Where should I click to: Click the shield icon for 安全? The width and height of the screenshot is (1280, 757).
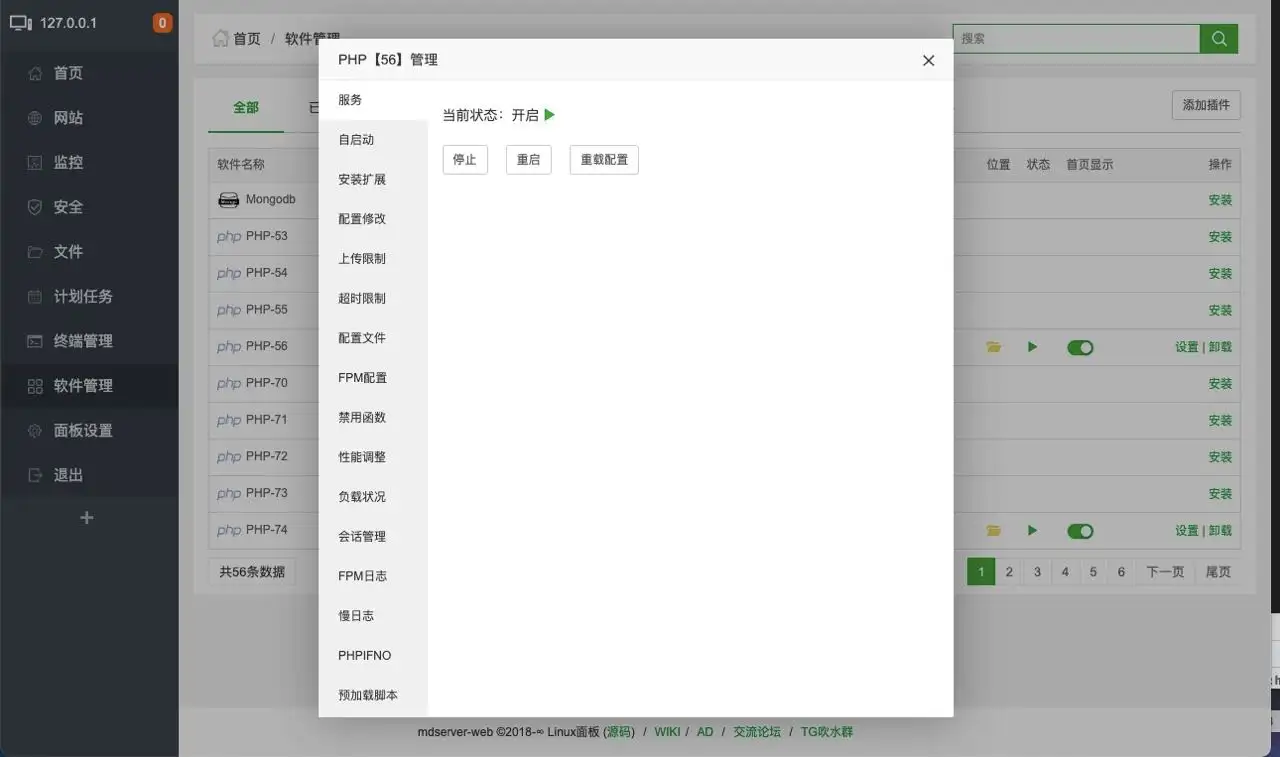coord(35,207)
